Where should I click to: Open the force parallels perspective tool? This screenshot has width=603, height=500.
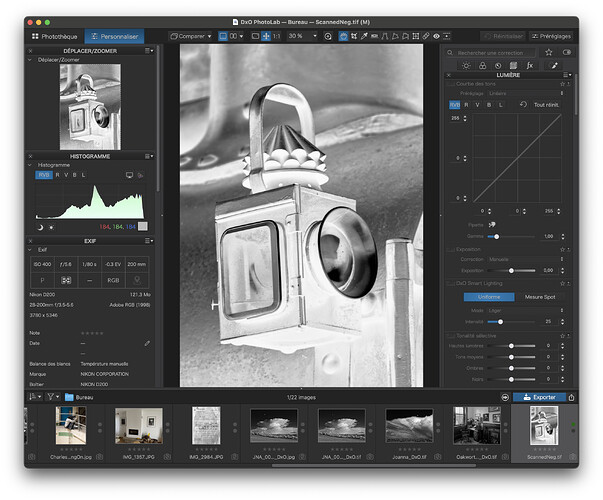coord(385,36)
